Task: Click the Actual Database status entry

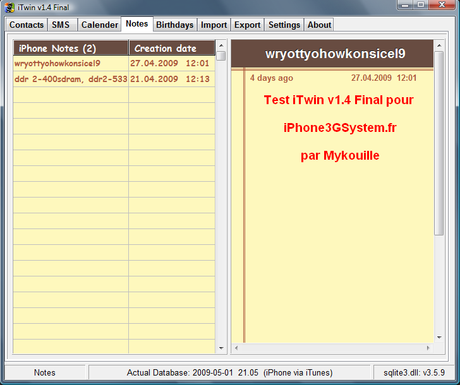Action: 230,373
